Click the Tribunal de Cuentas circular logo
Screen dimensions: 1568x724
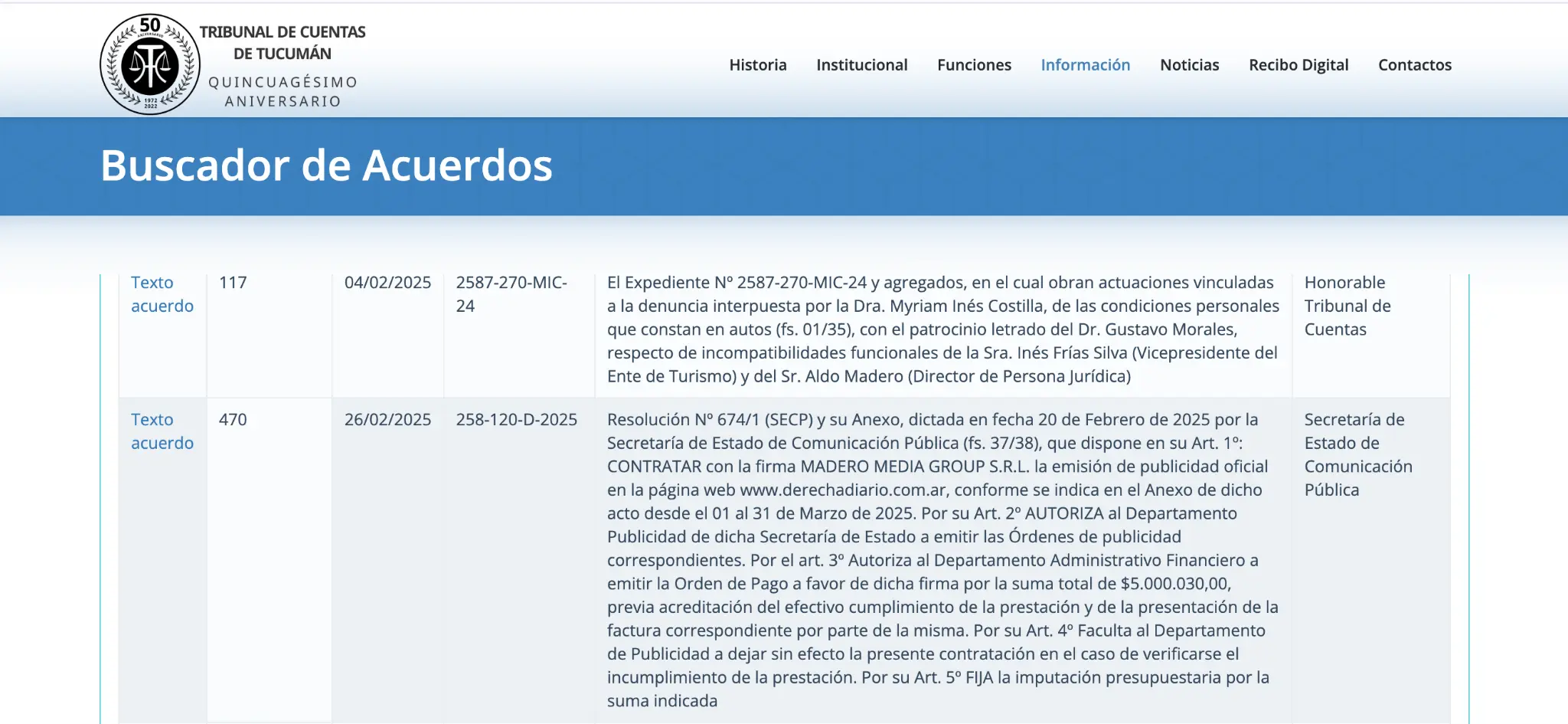tap(150, 64)
